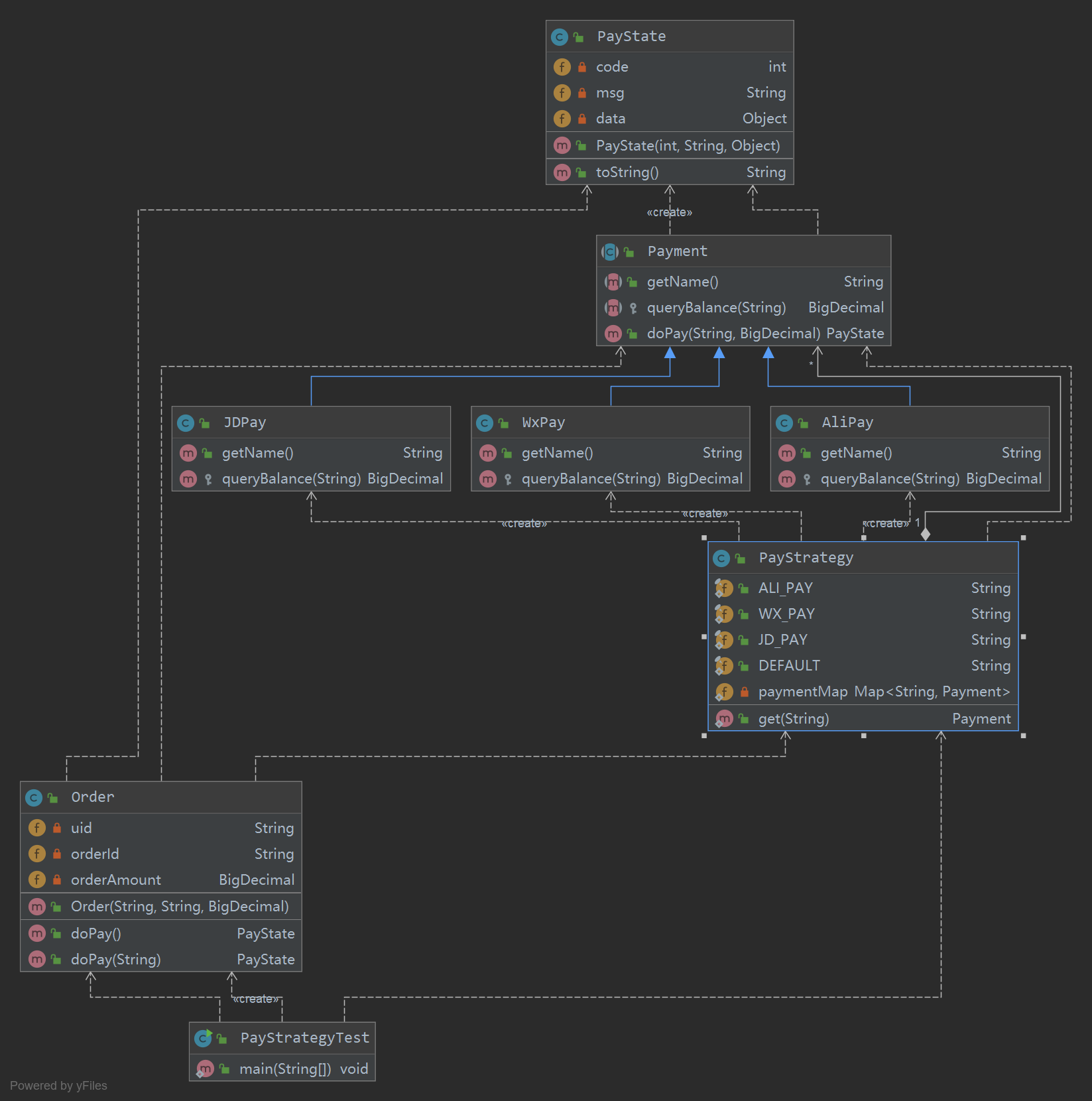Screen dimensions: 1092x1101
Task: Click the PayState class icon
Action: [x=560, y=37]
